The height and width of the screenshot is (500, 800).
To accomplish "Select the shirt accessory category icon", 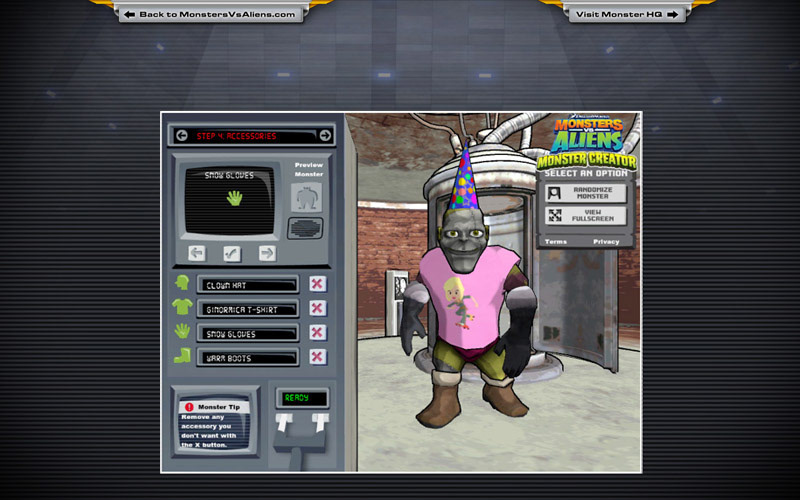I will point(182,307).
